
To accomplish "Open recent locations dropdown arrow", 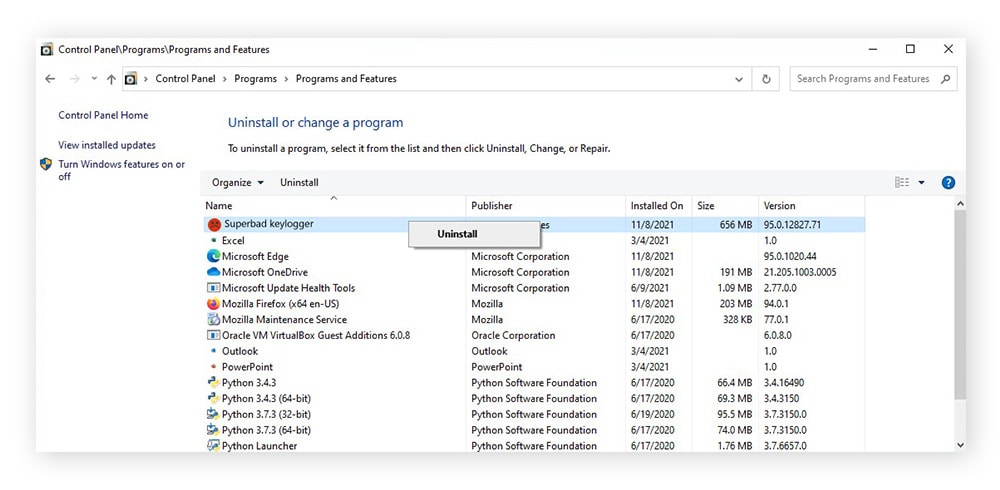I will 94,79.
